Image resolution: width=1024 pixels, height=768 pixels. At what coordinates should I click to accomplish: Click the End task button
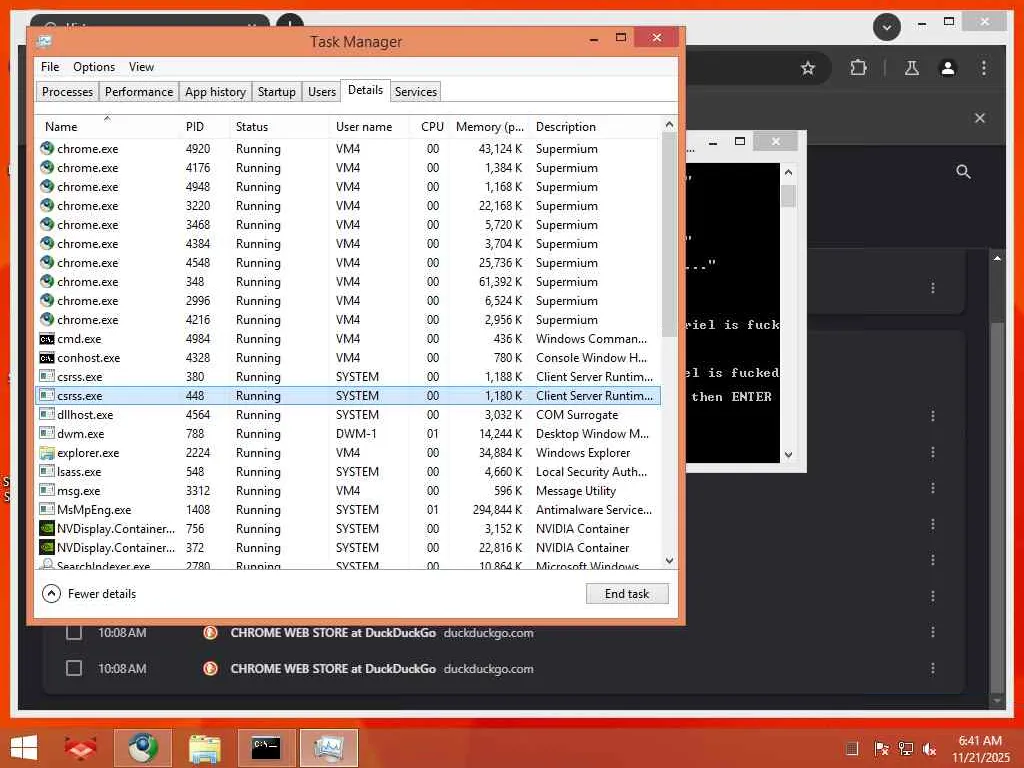(x=627, y=594)
